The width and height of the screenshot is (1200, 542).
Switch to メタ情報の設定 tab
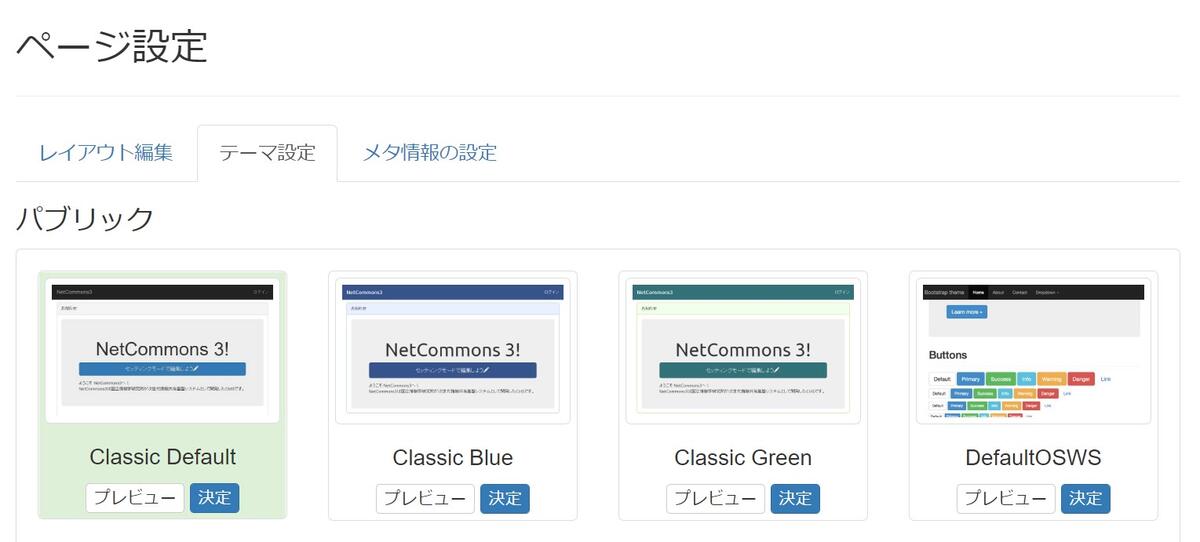click(x=429, y=153)
